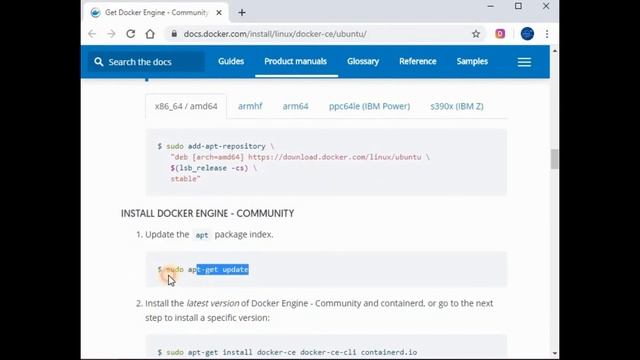Viewport: 640px width, 360px height.
Task: Click the docs.docker.com address bar URL
Action: [x=275, y=34]
